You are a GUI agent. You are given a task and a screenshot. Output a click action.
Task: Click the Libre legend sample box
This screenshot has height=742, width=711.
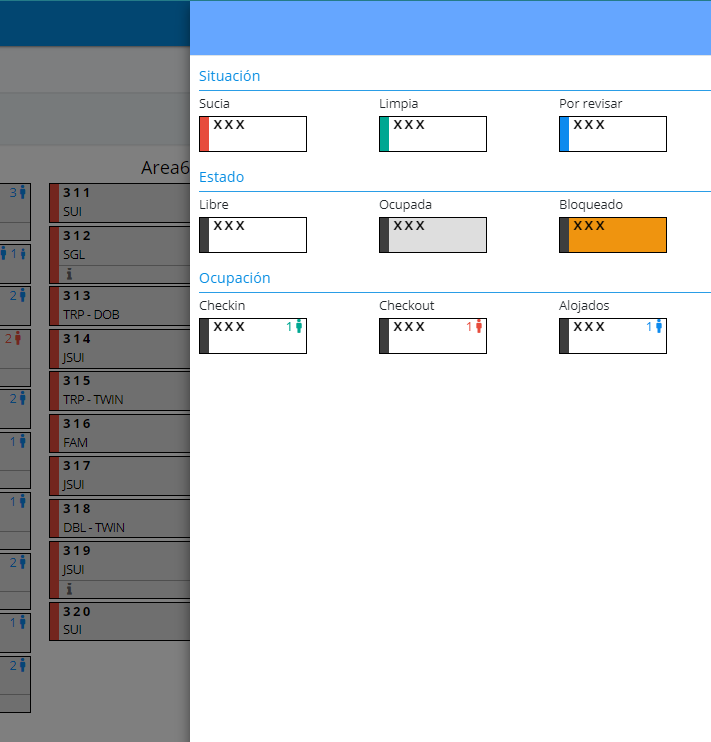pyautogui.click(x=253, y=235)
